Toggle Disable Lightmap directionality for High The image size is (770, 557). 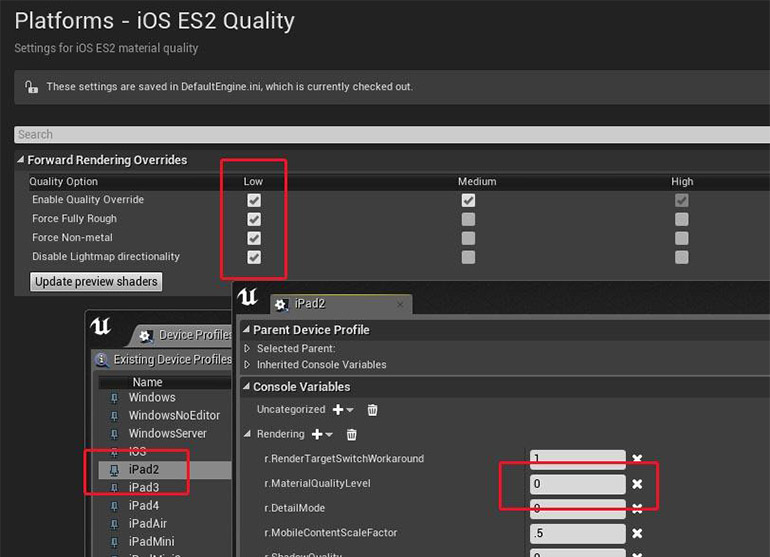[682, 257]
